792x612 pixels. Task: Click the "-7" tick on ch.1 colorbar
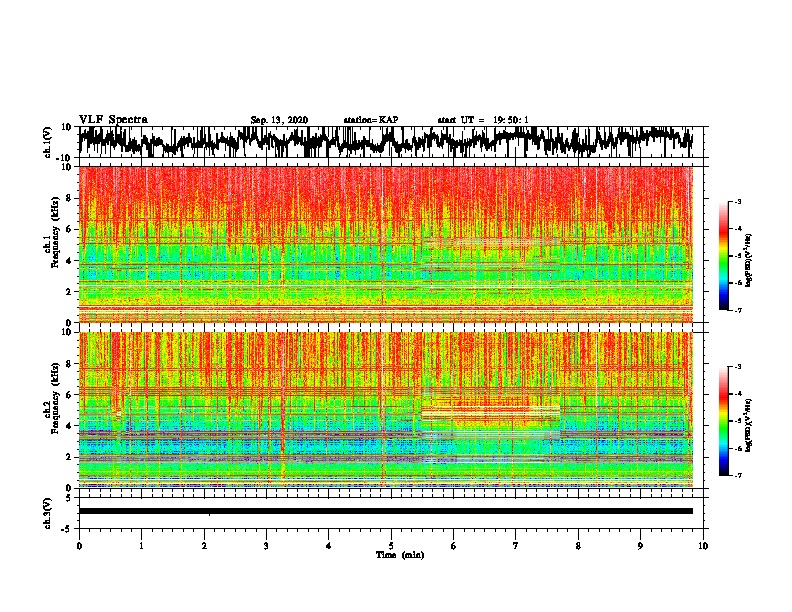pos(737,310)
